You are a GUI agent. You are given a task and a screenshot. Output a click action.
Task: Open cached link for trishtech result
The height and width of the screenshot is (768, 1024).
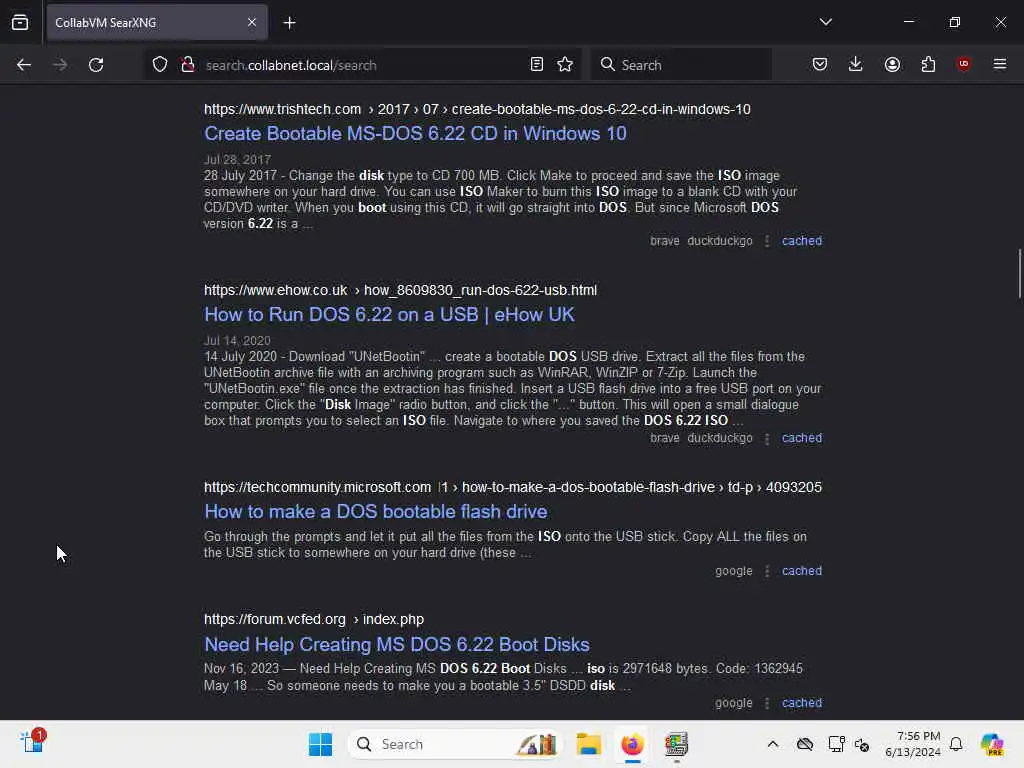(802, 240)
